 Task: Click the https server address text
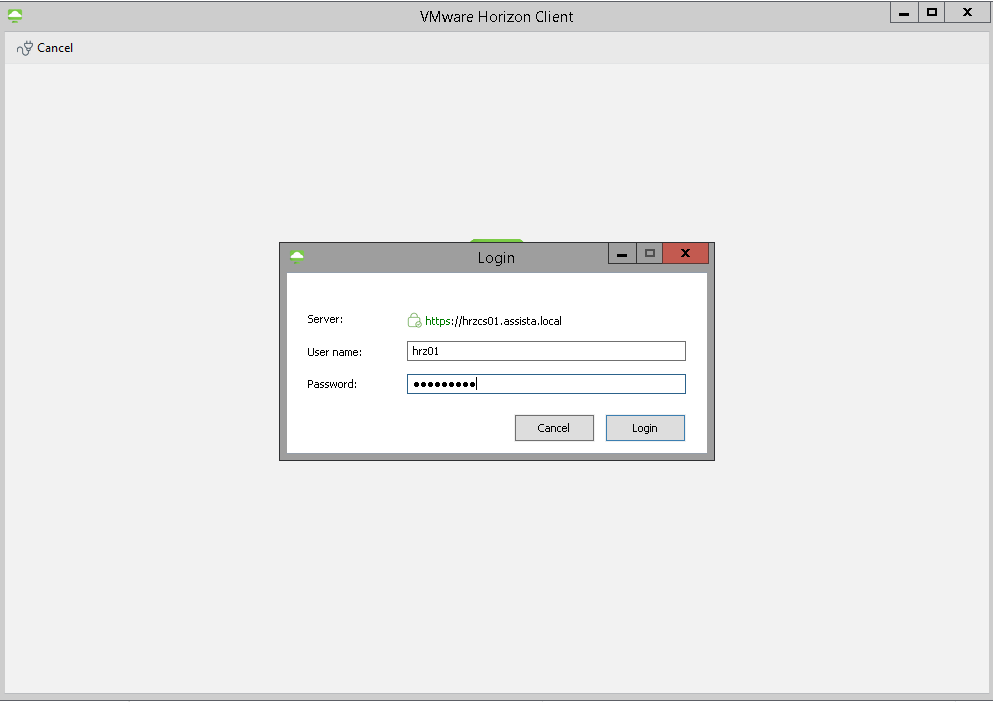coord(493,321)
